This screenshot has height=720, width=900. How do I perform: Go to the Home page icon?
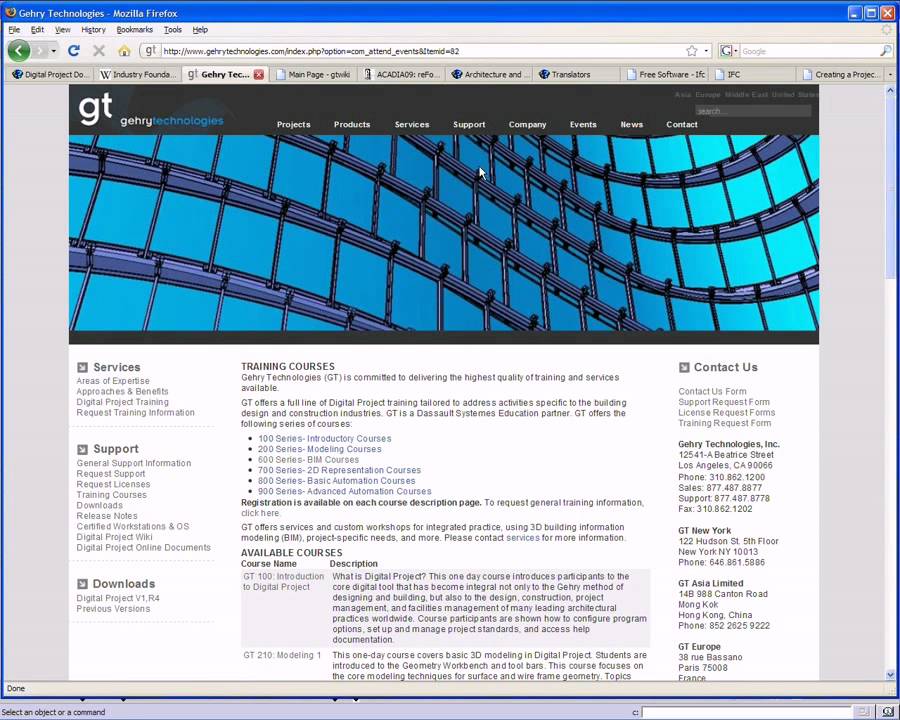click(124, 51)
